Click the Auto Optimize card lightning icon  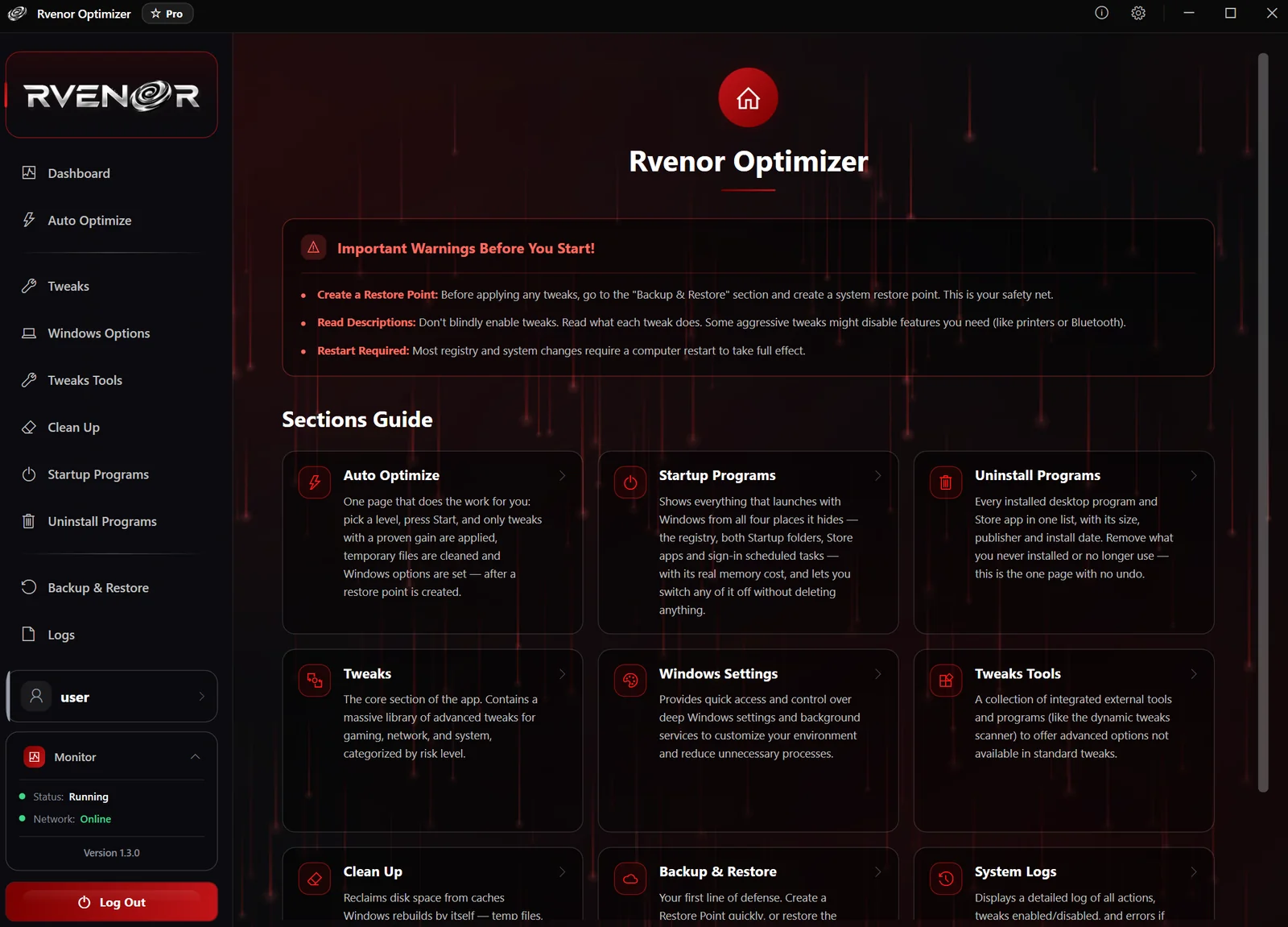point(315,482)
